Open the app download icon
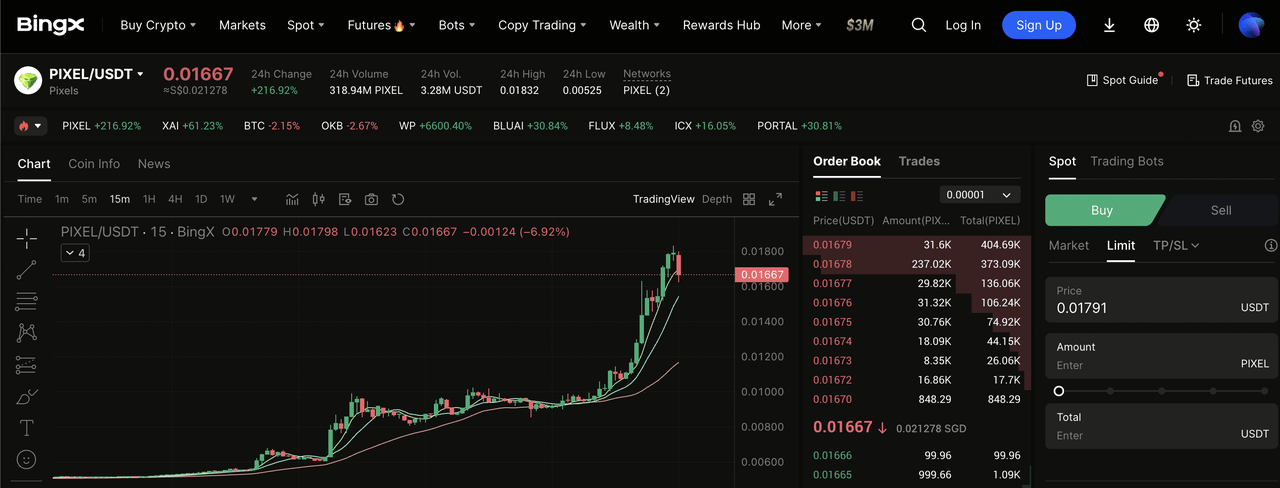The height and width of the screenshot is (488, 1280). (x=1109, y=25)
